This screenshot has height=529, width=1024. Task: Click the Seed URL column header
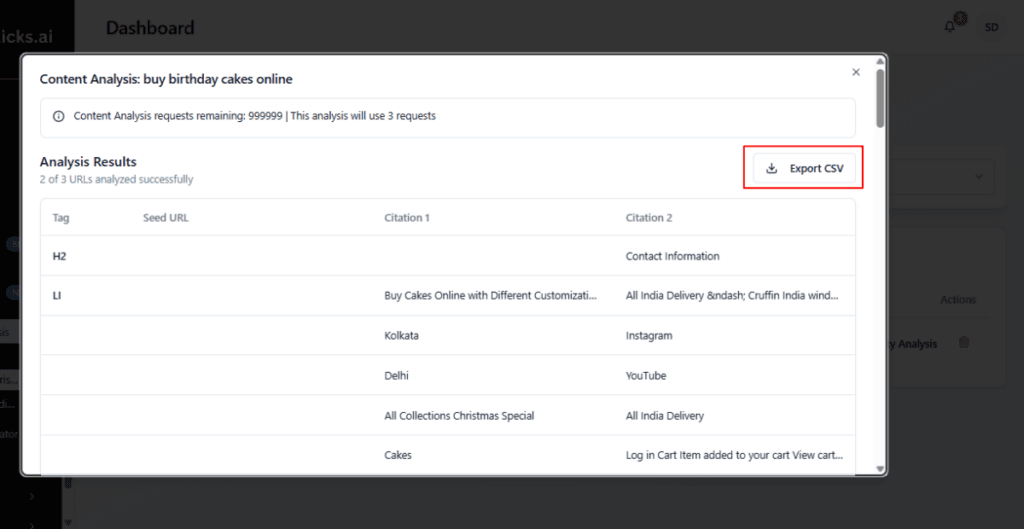pyautogui.click(x=165, y=218)
